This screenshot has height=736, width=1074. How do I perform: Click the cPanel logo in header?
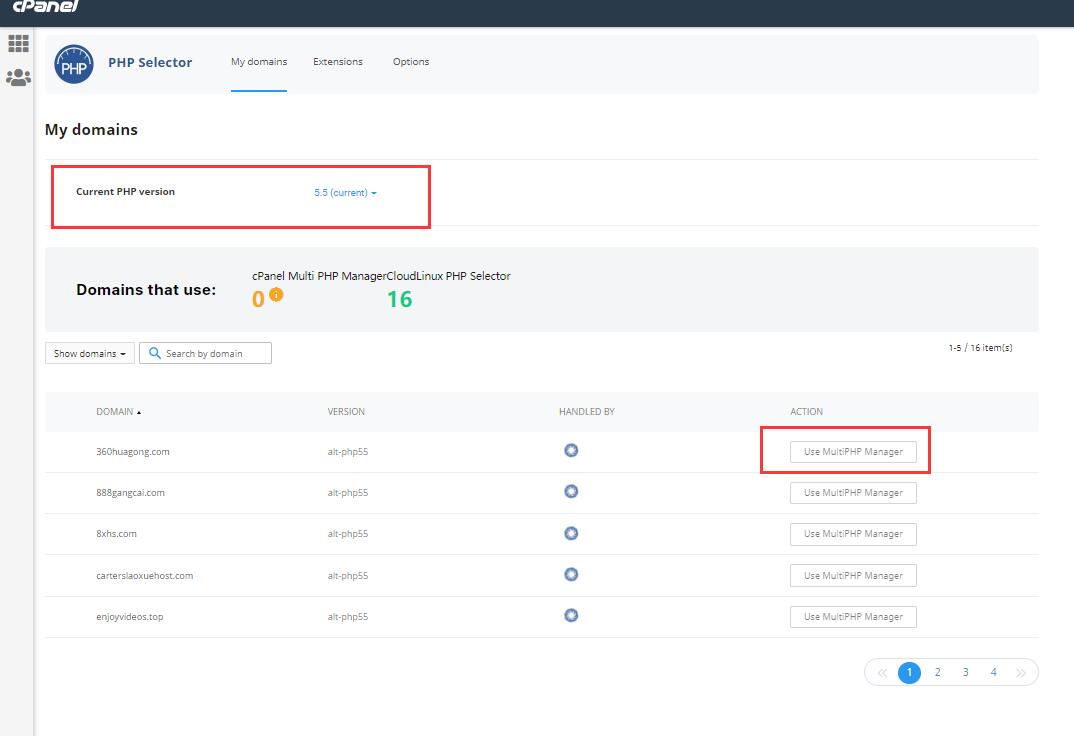click(45, 7)
